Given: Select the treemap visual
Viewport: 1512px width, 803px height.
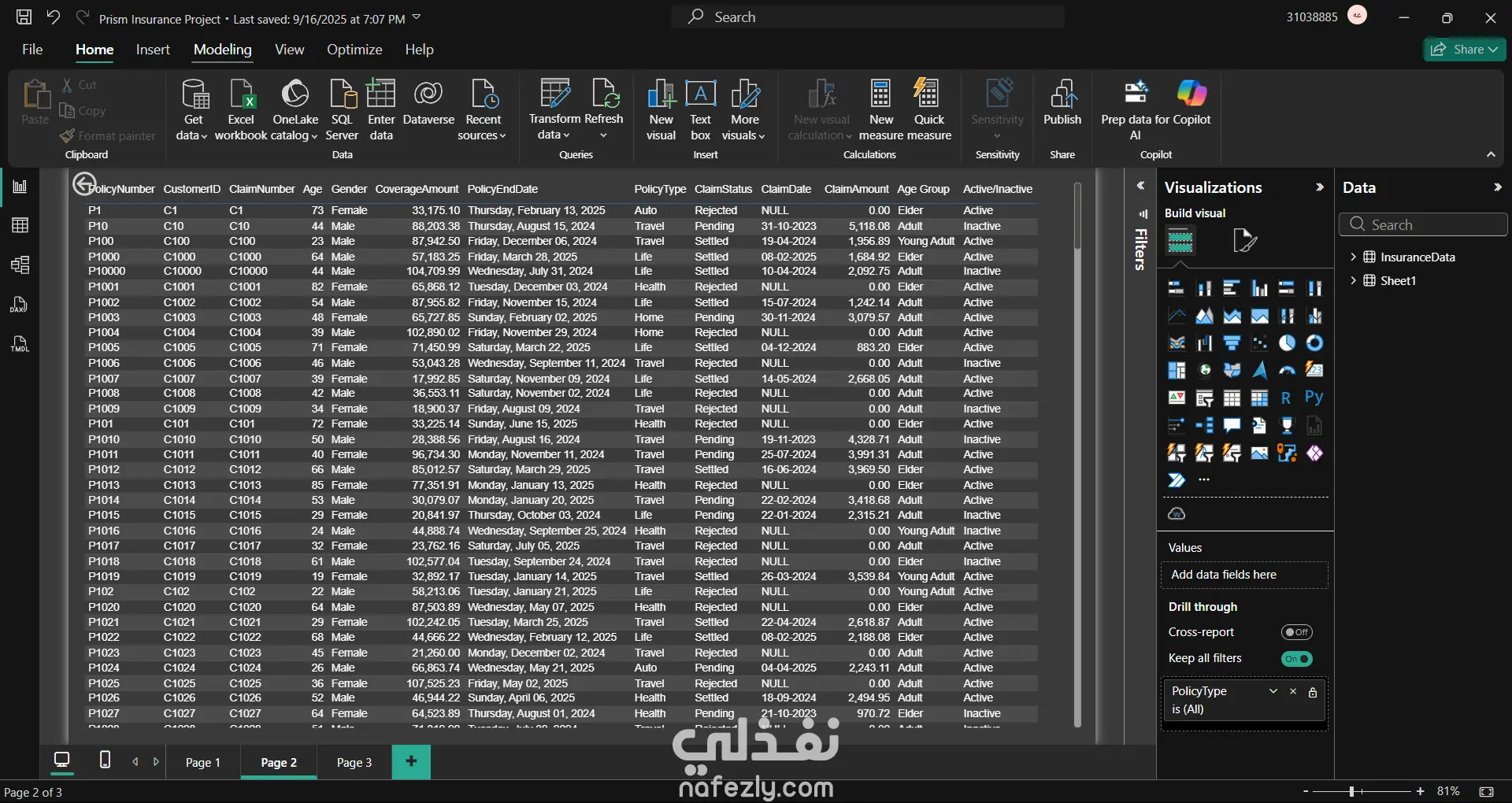Looking at the screenshot, I should (x=1177, y=371).
